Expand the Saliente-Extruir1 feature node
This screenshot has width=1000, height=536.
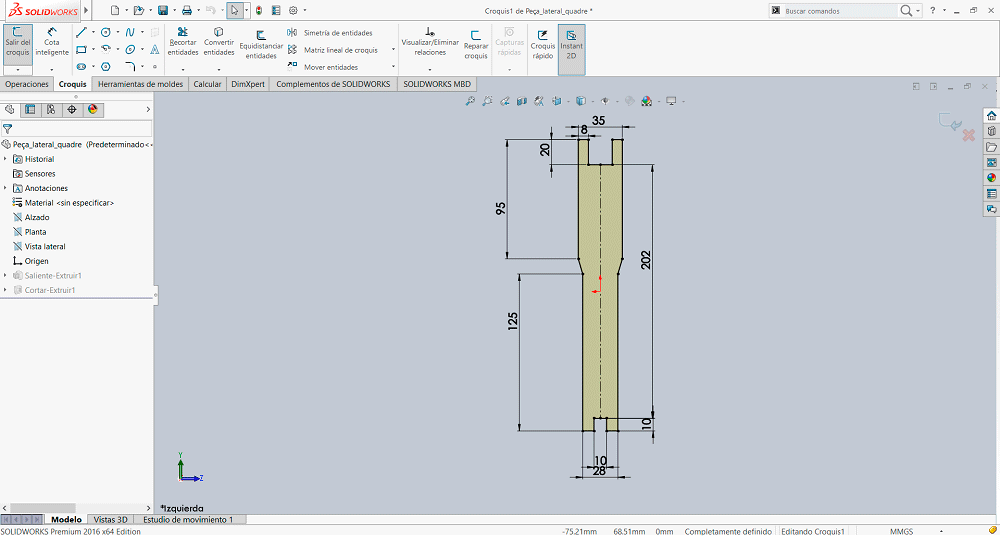(5, 276)
